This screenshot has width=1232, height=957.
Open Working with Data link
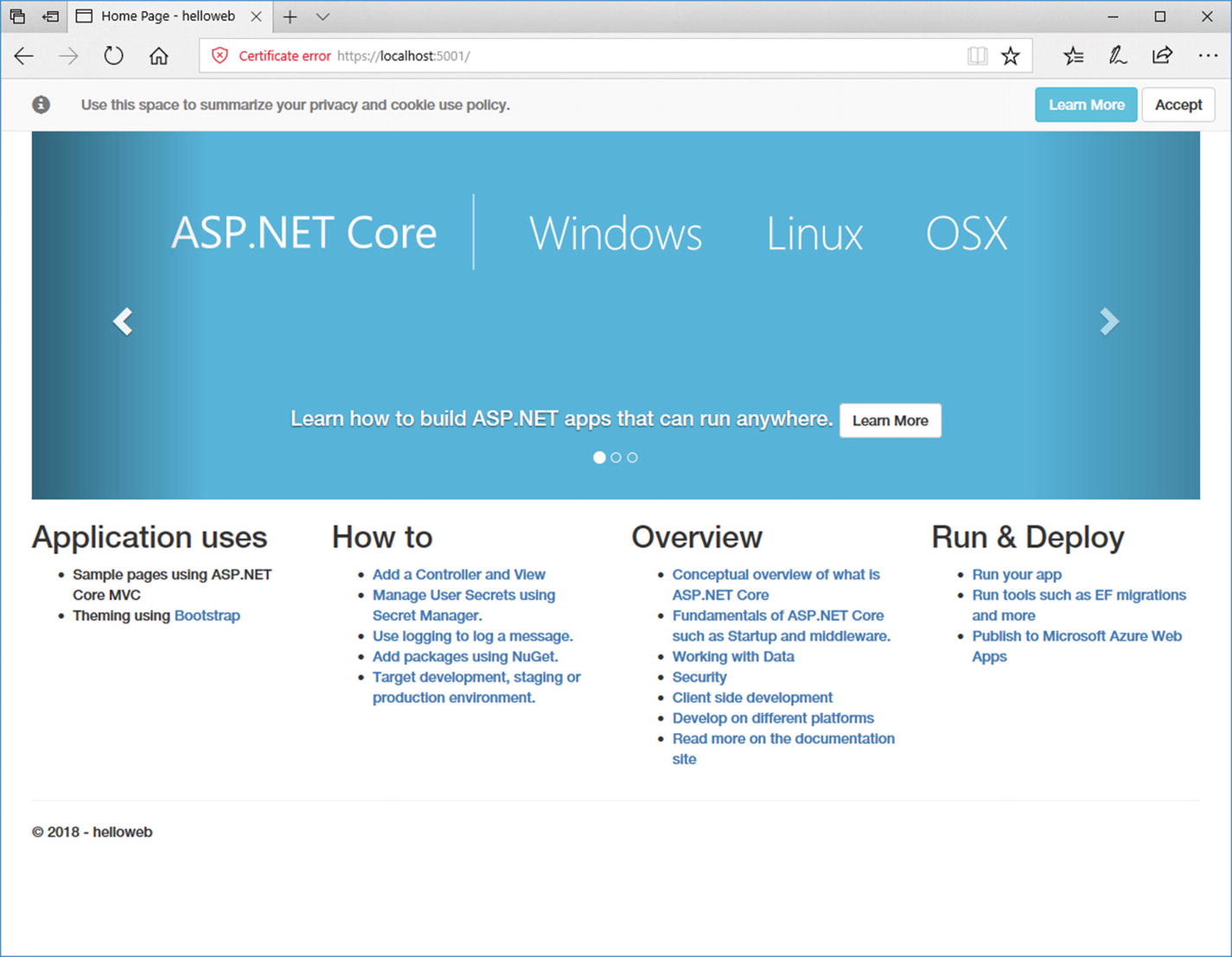click(x=733, y=657)
